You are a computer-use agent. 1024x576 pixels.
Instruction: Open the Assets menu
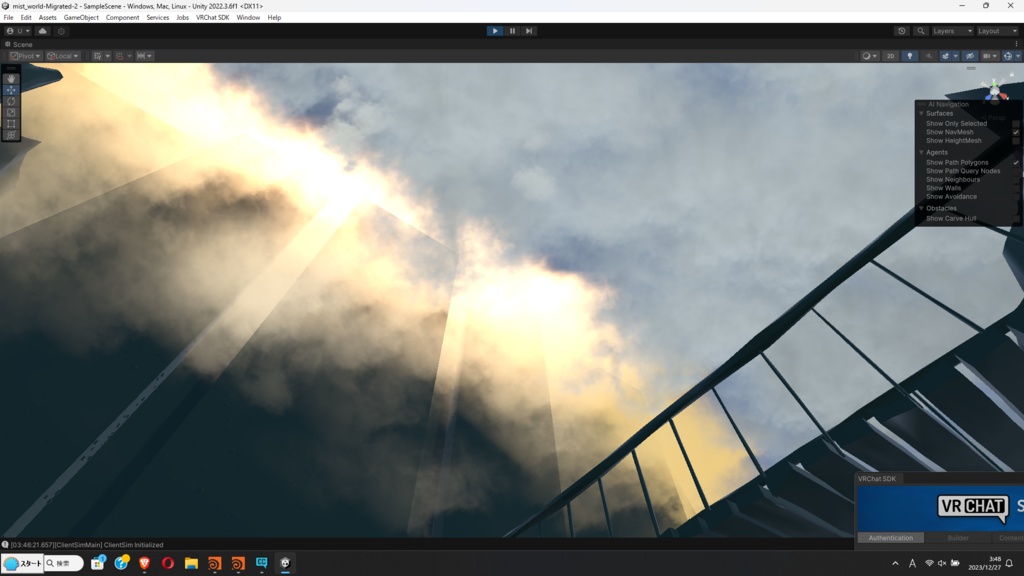[x=47, y=18]
